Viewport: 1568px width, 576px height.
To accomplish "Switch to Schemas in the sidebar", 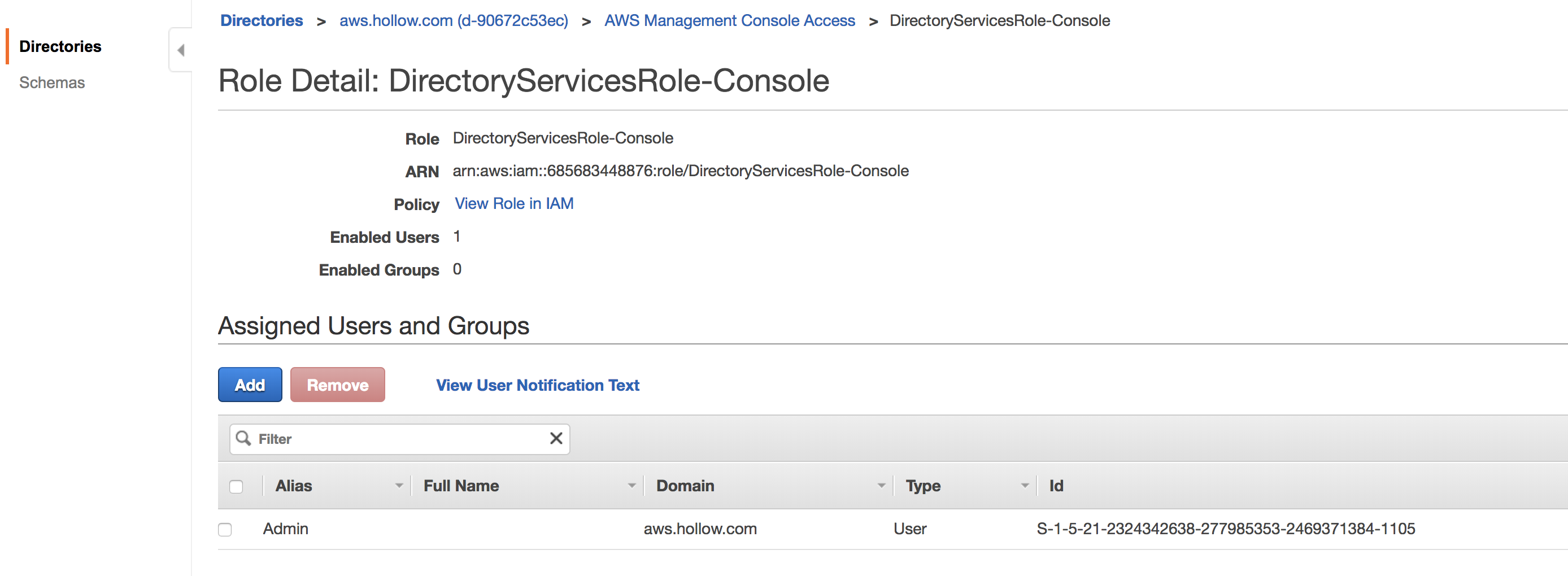I will [52, 82].
